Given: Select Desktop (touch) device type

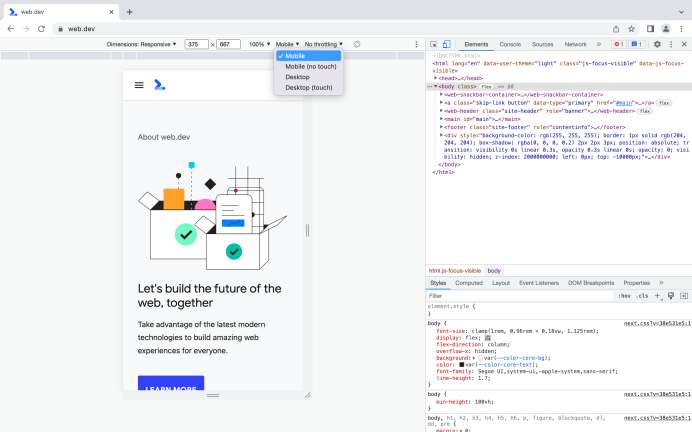Looking at the screenshot, I should click(x=308, y=88).
